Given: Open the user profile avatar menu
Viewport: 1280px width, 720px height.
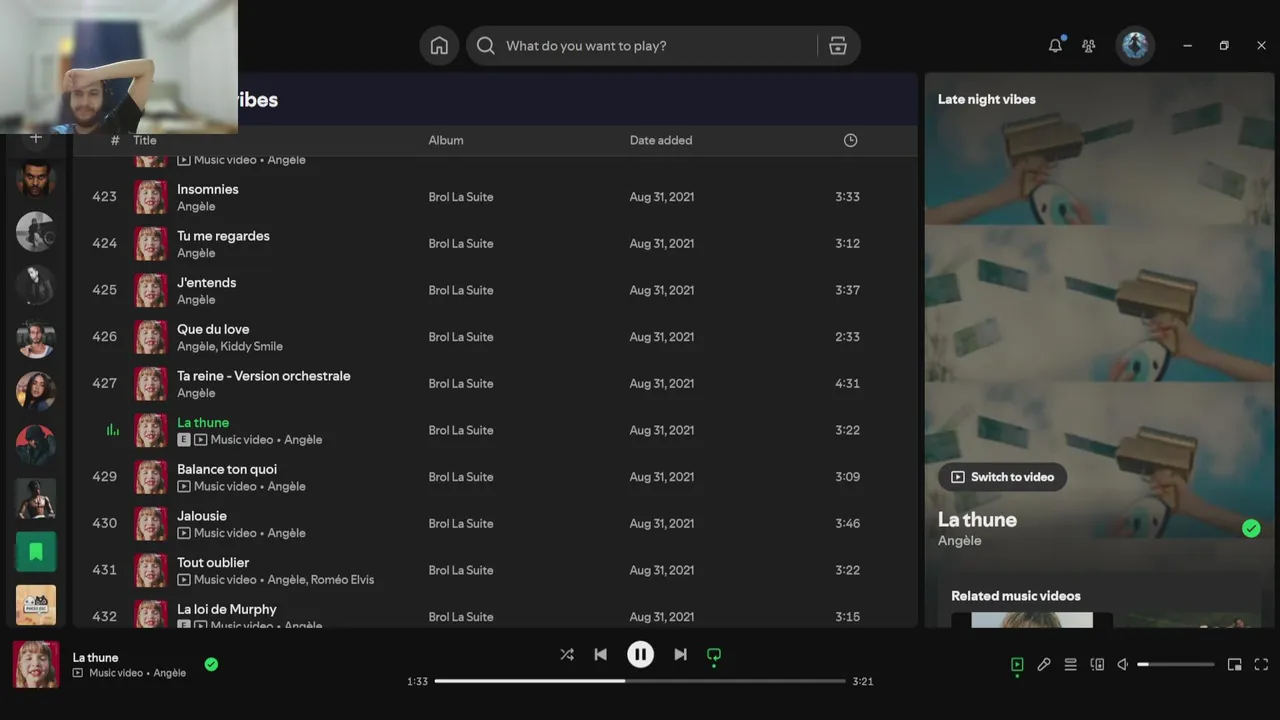Looking at the screenshot, I should [x=1135, y=45].
